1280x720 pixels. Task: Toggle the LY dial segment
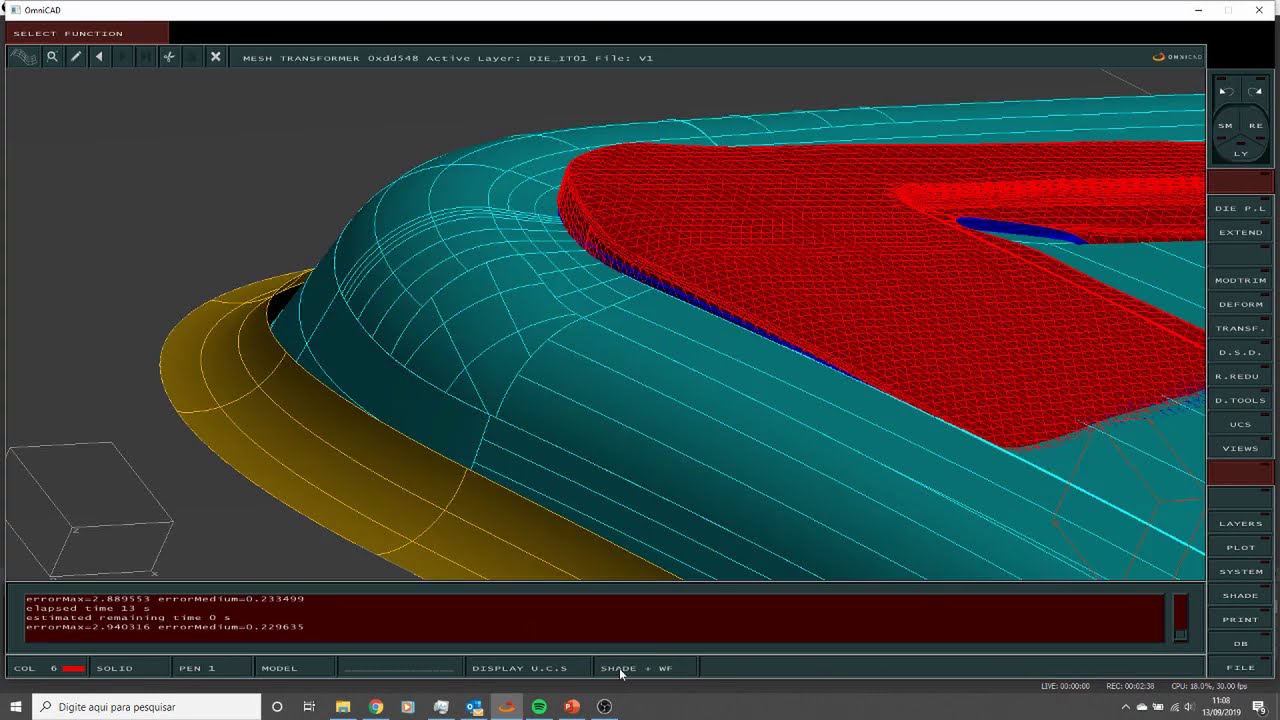click(1241, 153)
